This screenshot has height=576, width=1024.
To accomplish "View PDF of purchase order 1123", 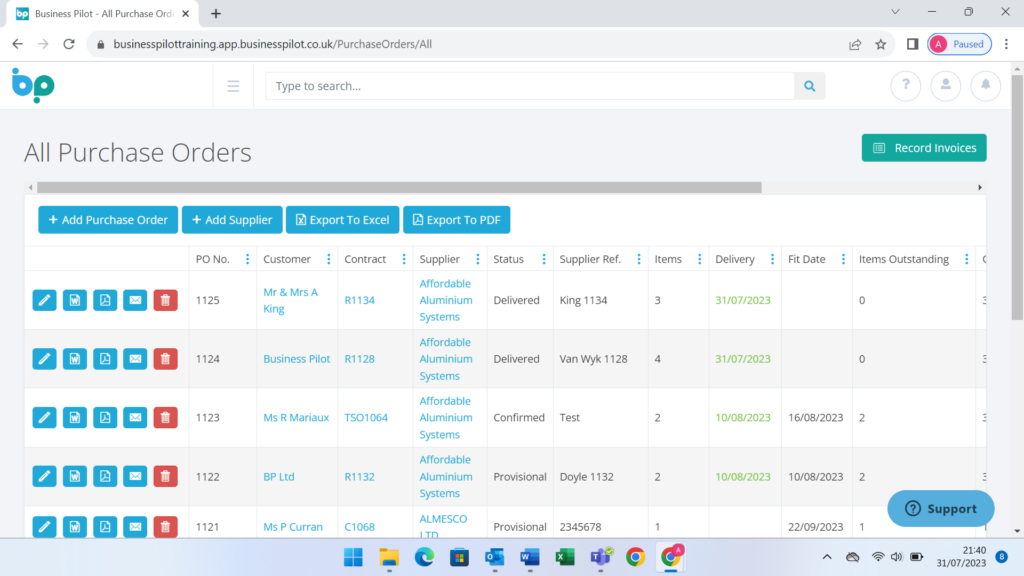I will click(x=105, y=417).
